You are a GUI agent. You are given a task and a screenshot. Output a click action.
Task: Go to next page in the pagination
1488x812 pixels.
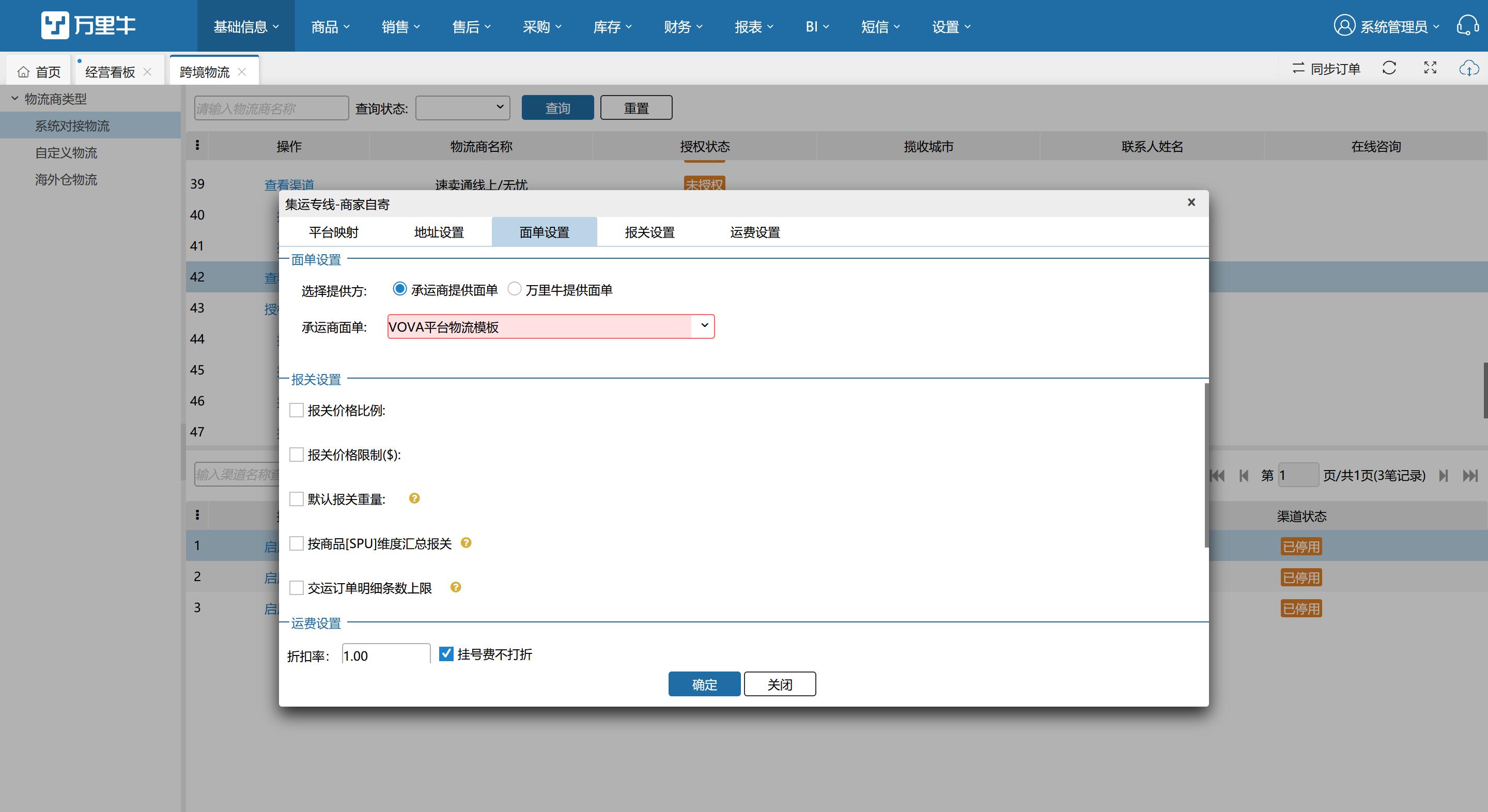click(x=1444, y=475)
